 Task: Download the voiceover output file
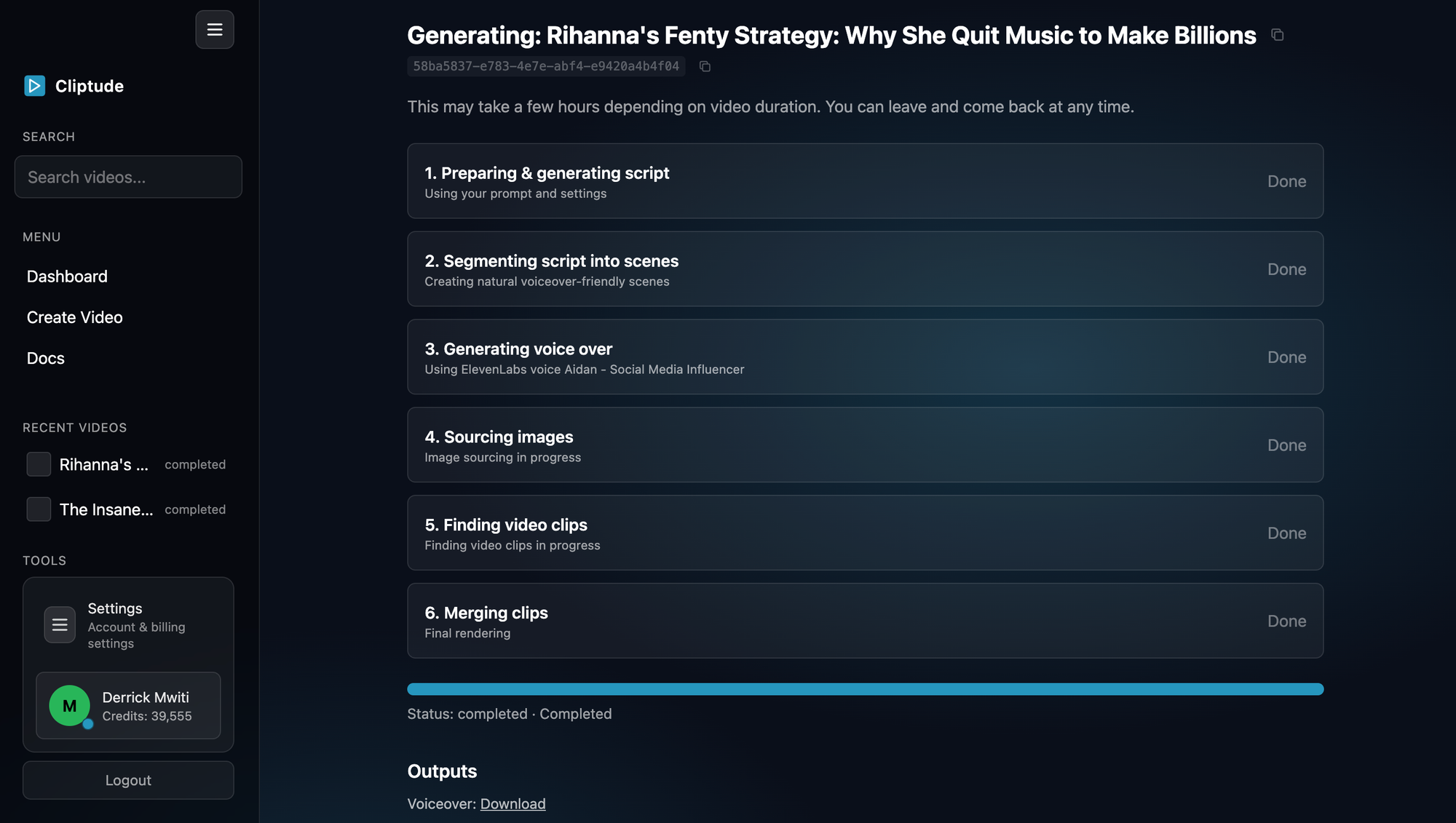(x=513, y=804)
